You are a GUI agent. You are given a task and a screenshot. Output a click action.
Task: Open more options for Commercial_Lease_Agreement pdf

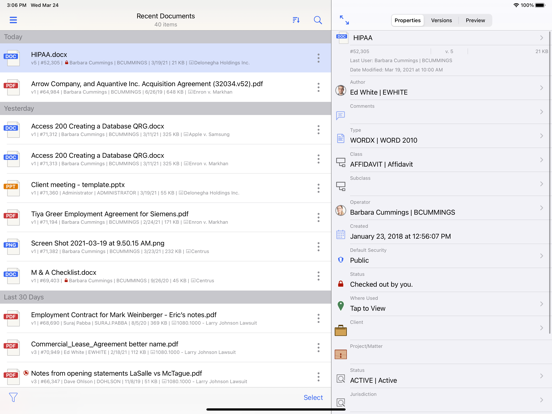[x=318, y=347]
